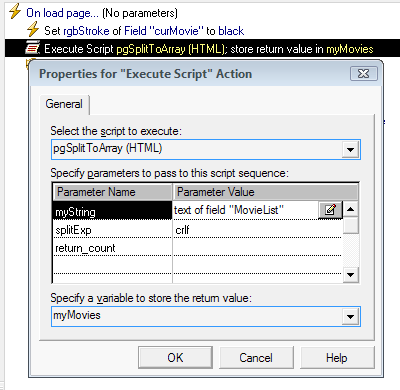Open the return value variable dropdown
This screenshot has width=400, height=390.
click(350, 316)
